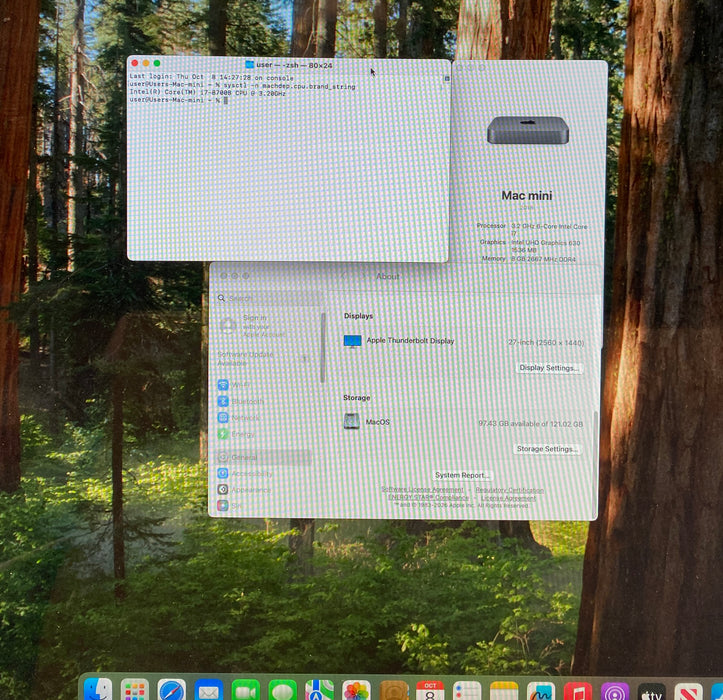Open Reminders from the Dock
The image size is (723, 700).
coord(467,690)
